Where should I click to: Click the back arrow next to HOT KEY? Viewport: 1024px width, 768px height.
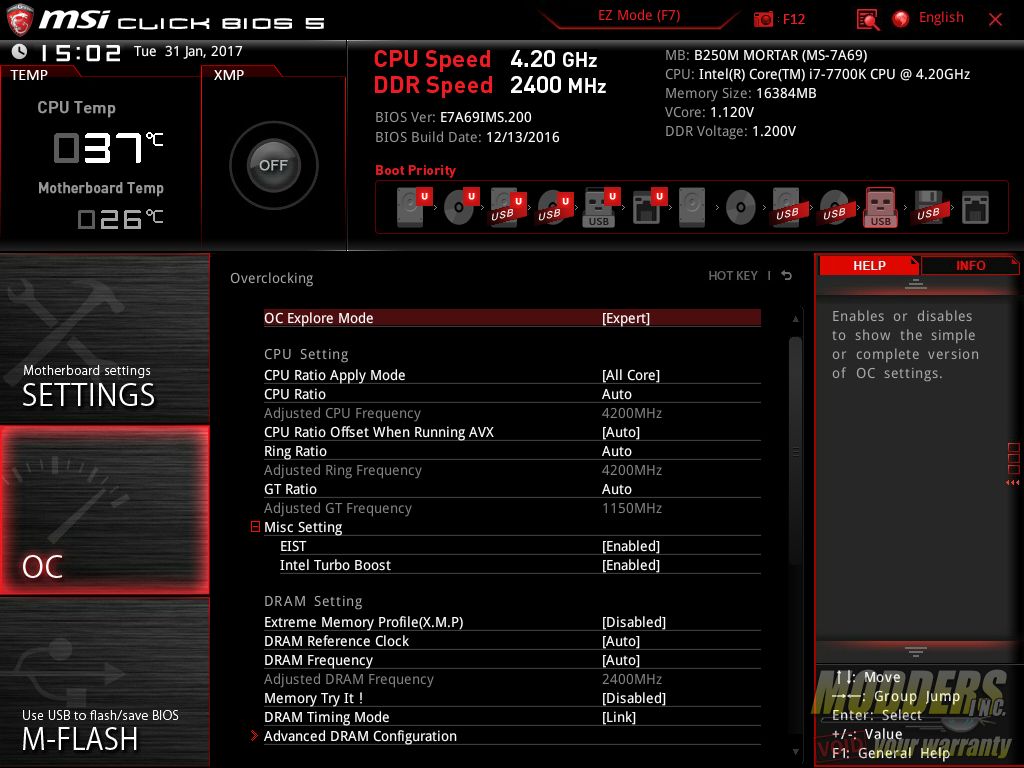[787, 276]
